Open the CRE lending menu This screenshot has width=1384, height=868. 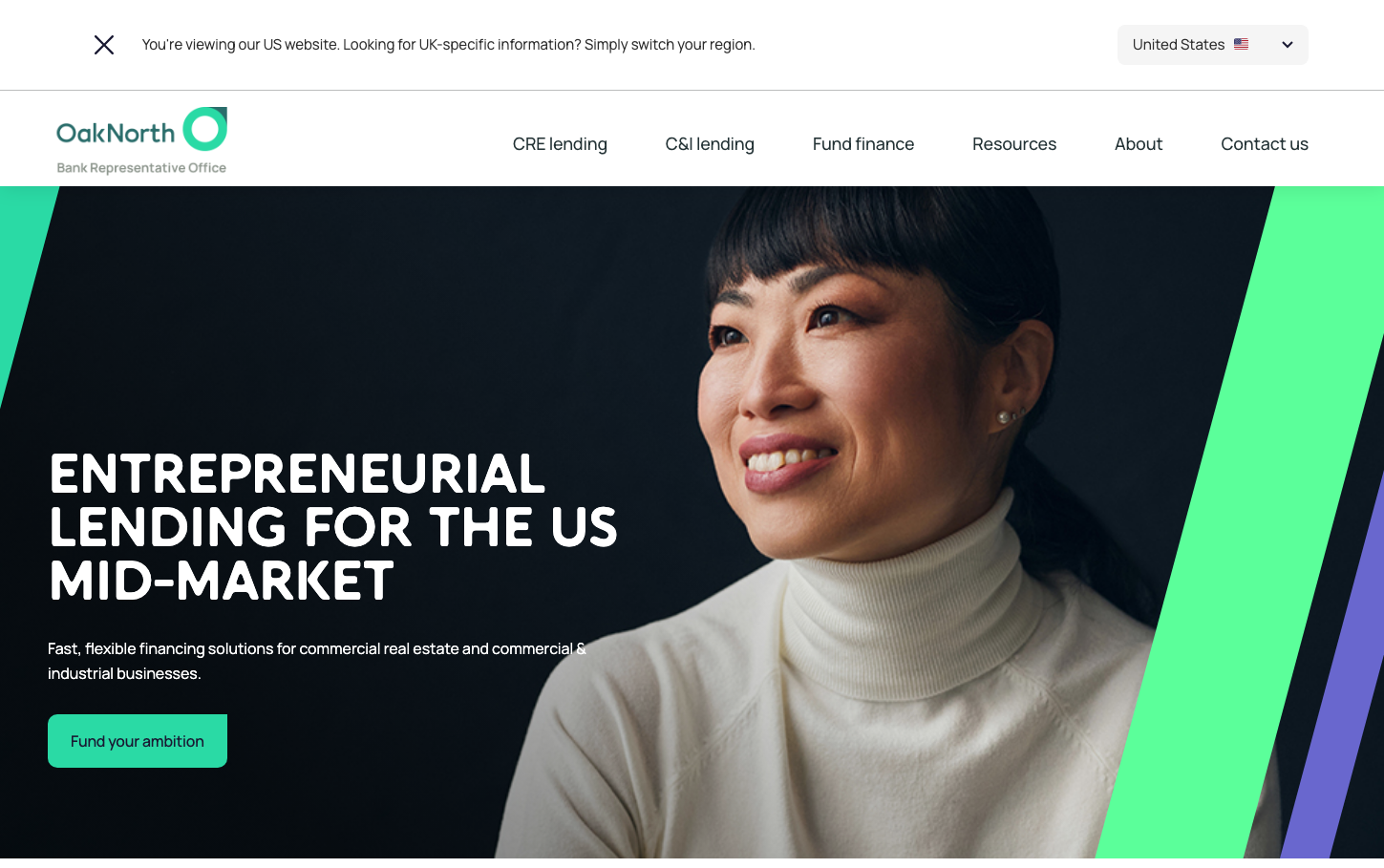pos(560,144)
